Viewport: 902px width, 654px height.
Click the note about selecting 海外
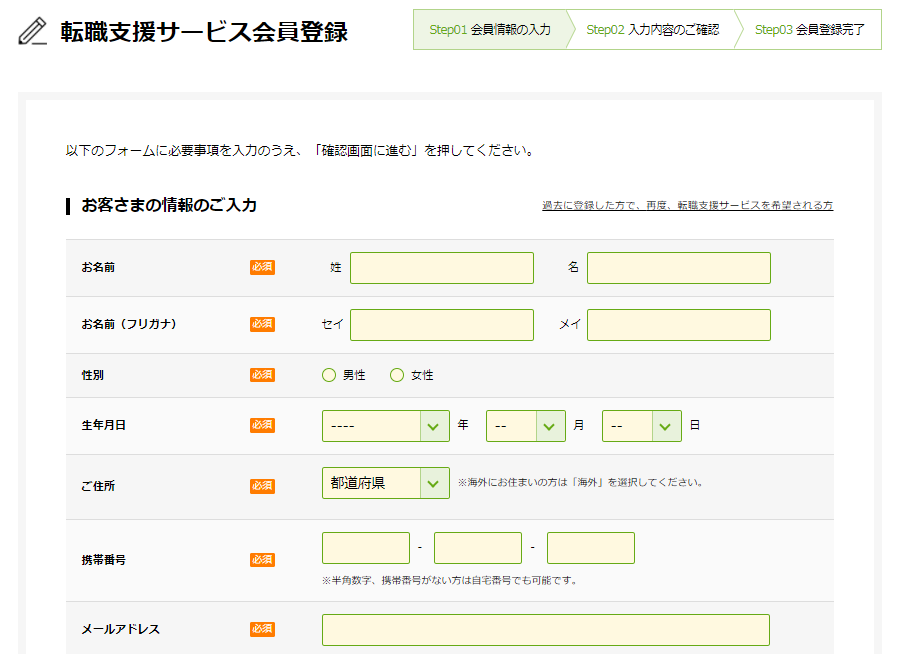coord(582,483)
